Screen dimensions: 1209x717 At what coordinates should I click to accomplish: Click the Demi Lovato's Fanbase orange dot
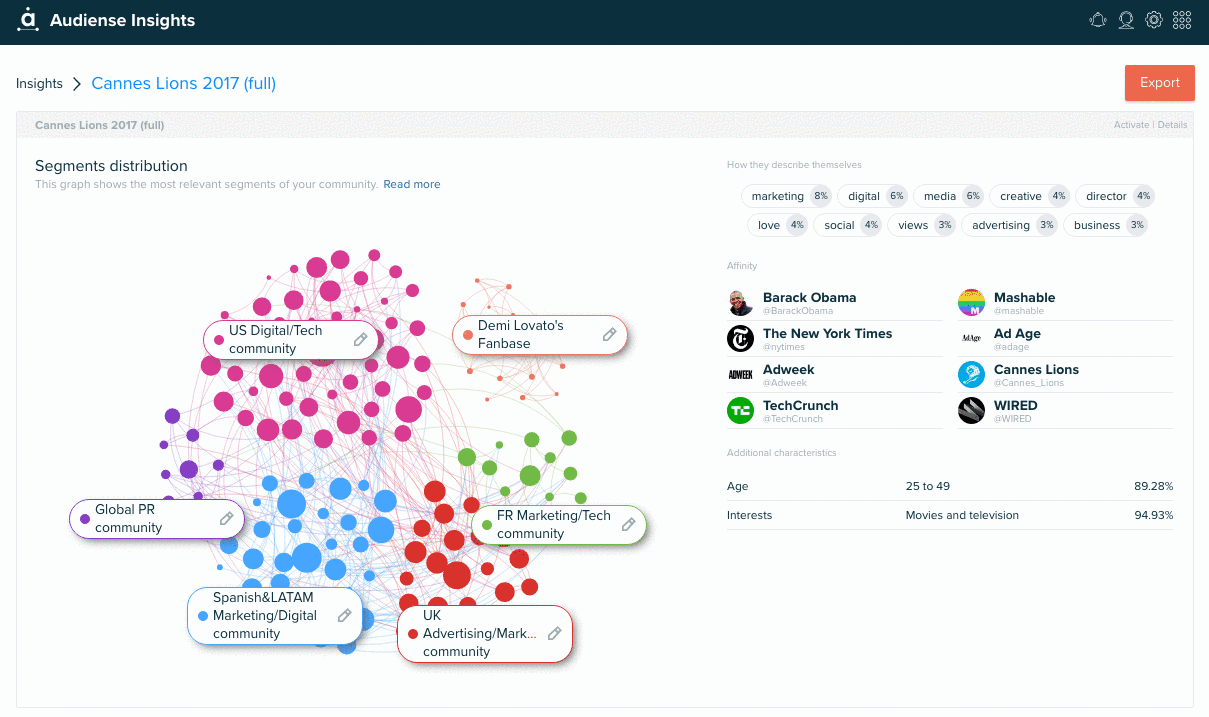pyautogui.click(x=468, y=335)
